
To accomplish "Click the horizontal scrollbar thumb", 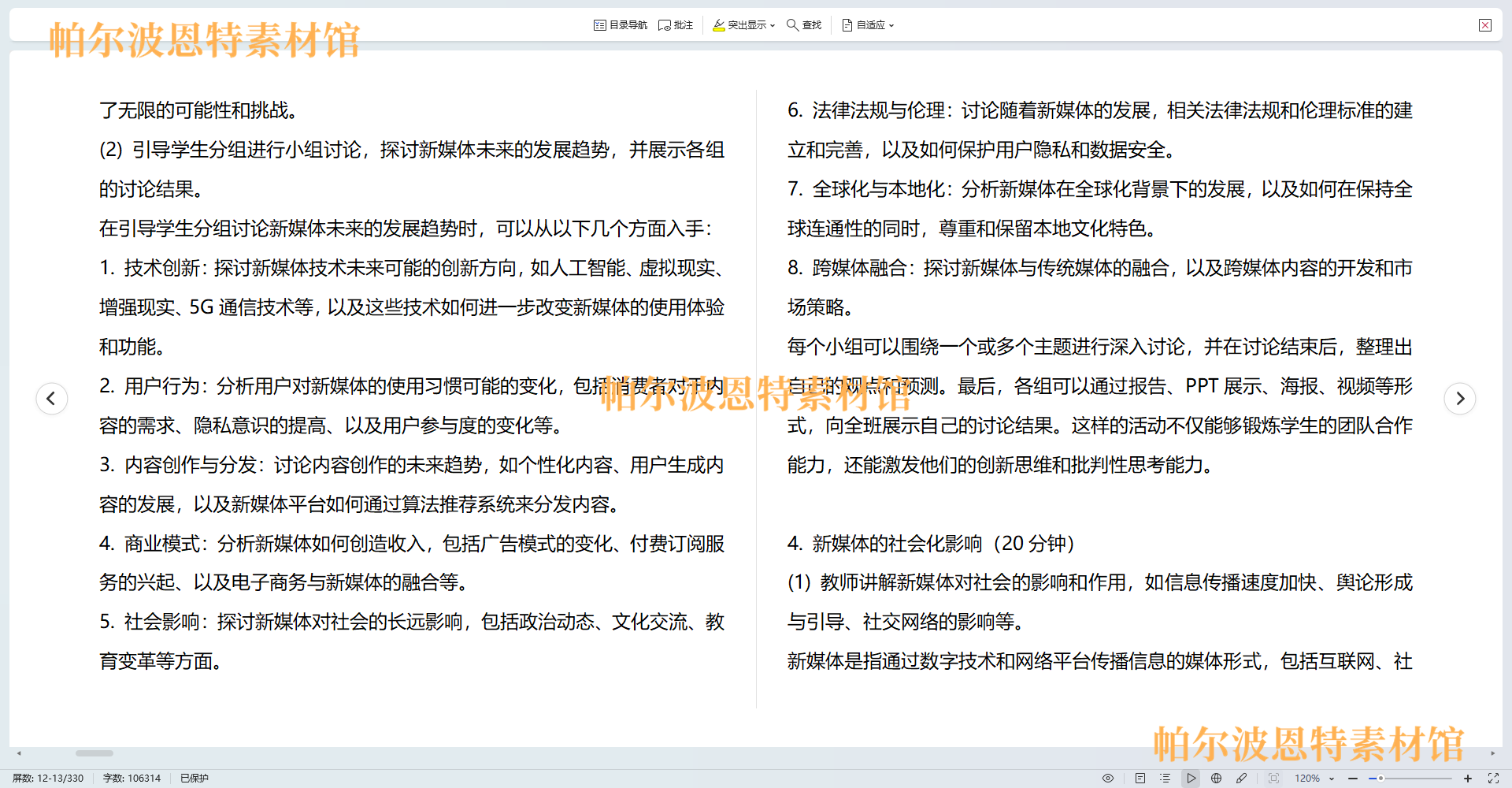I will 94,753.
